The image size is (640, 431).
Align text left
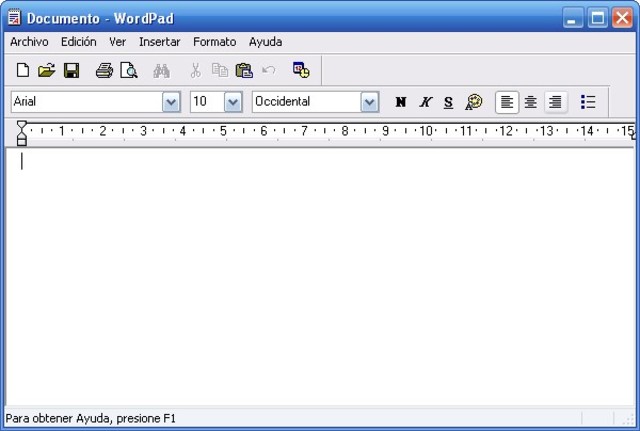pos(507,102)
